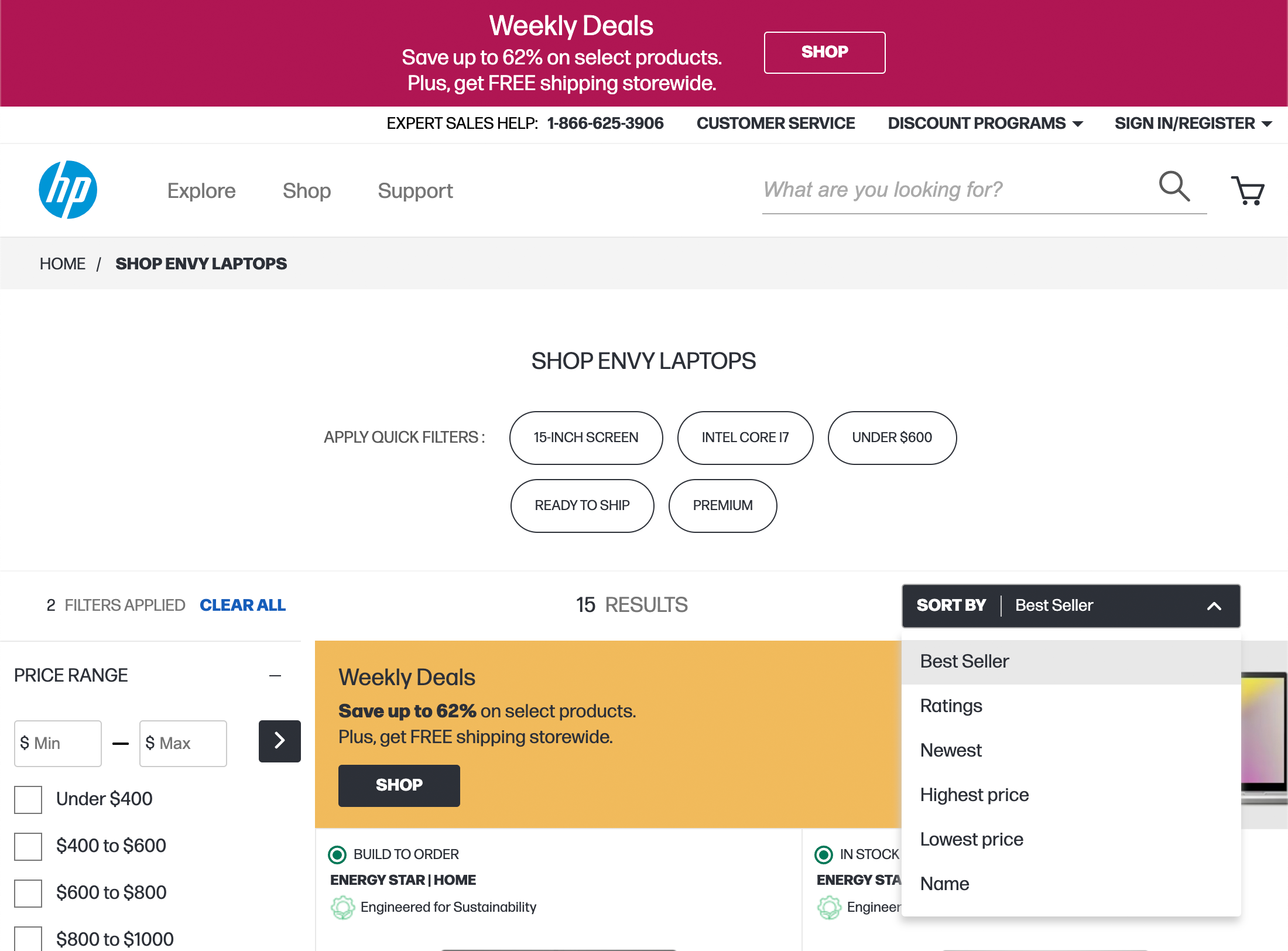The height and width of the screenshot is (951, 1288).
Task: Collapse the Price Range section
Action: [275, 675]
